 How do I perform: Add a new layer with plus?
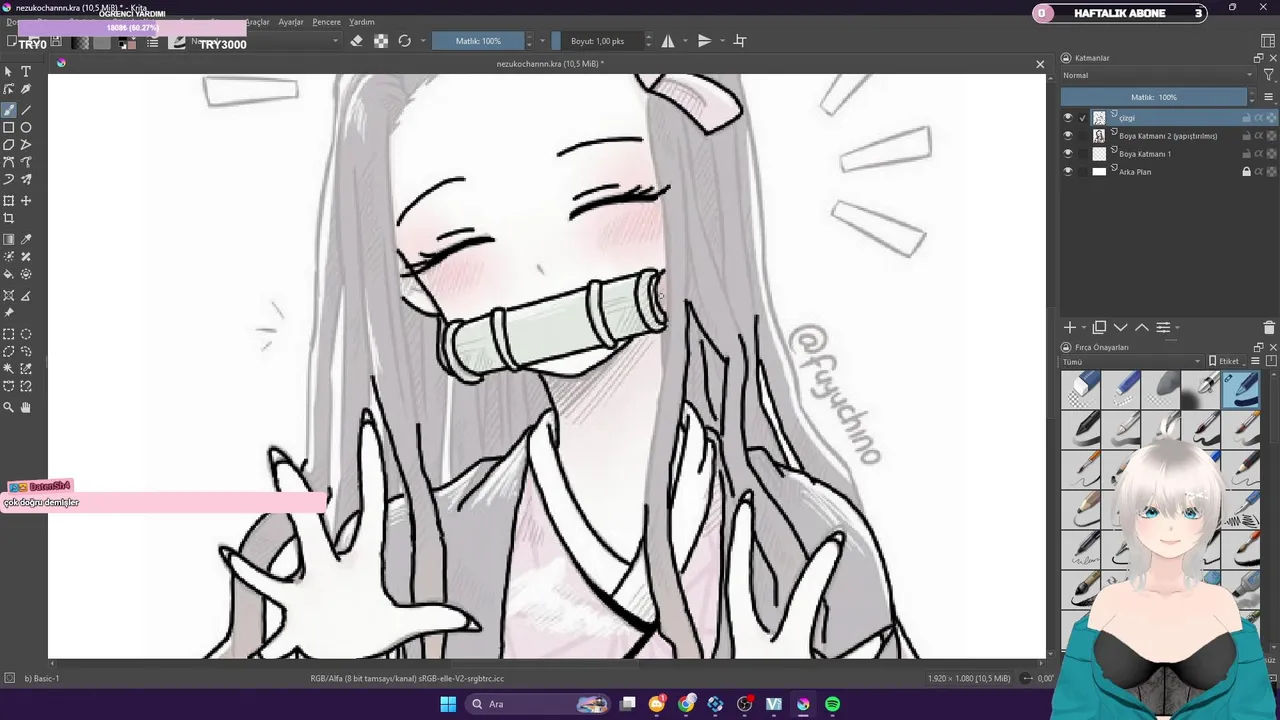[1069, 328]
